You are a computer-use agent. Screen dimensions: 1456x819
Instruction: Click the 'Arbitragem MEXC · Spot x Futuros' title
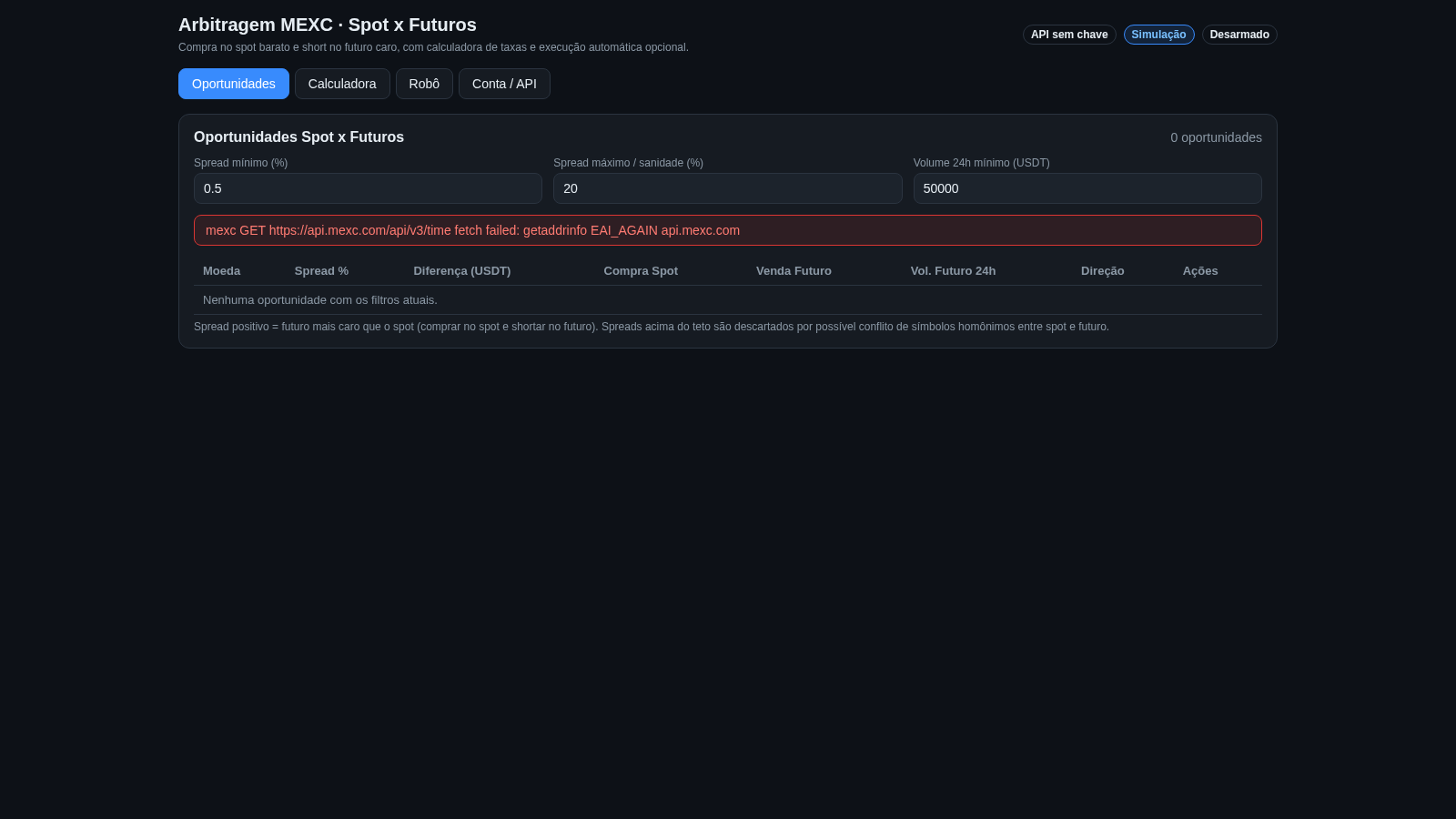[x=328, y=25]
